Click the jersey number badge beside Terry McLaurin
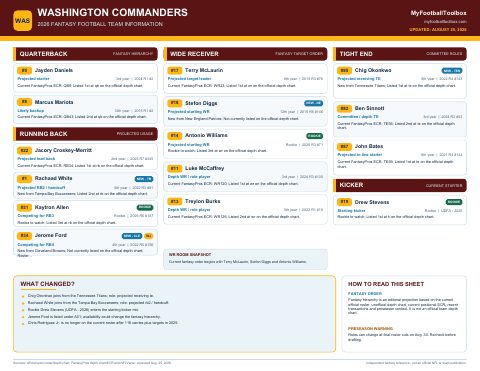 [175, 70]
